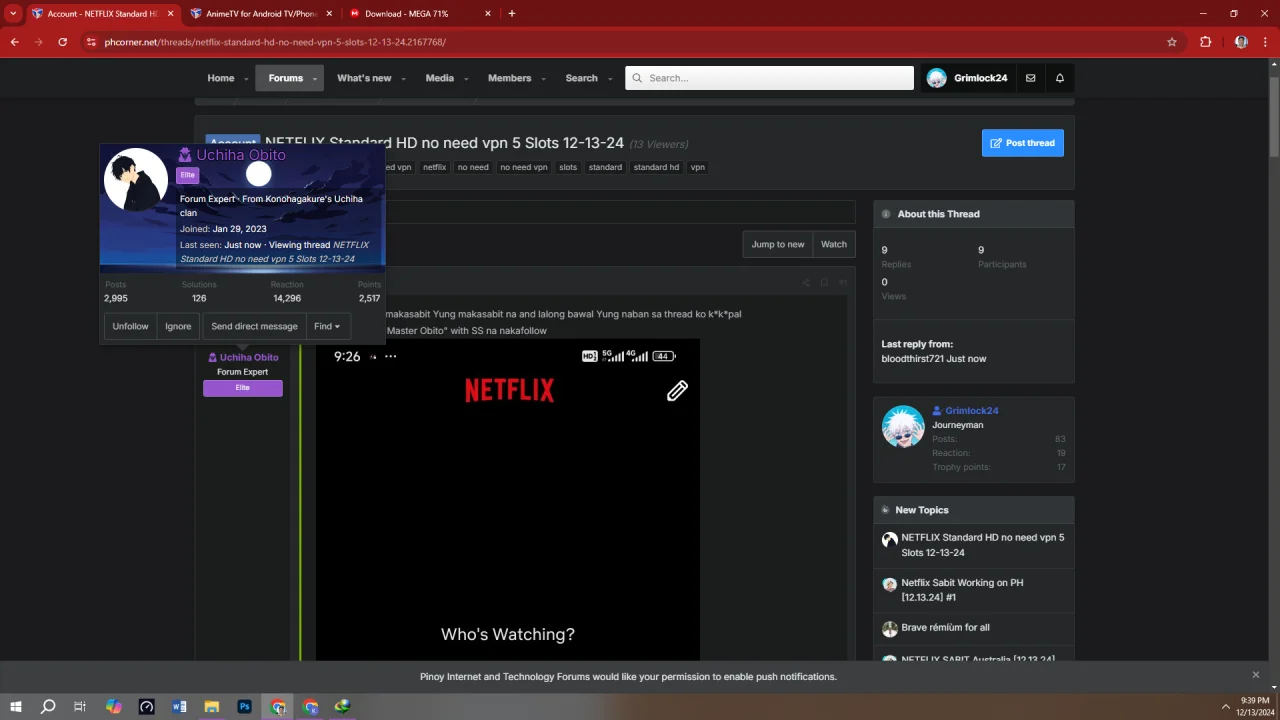Open Grimlock24 account menu in the header

[x=967, y=78]
